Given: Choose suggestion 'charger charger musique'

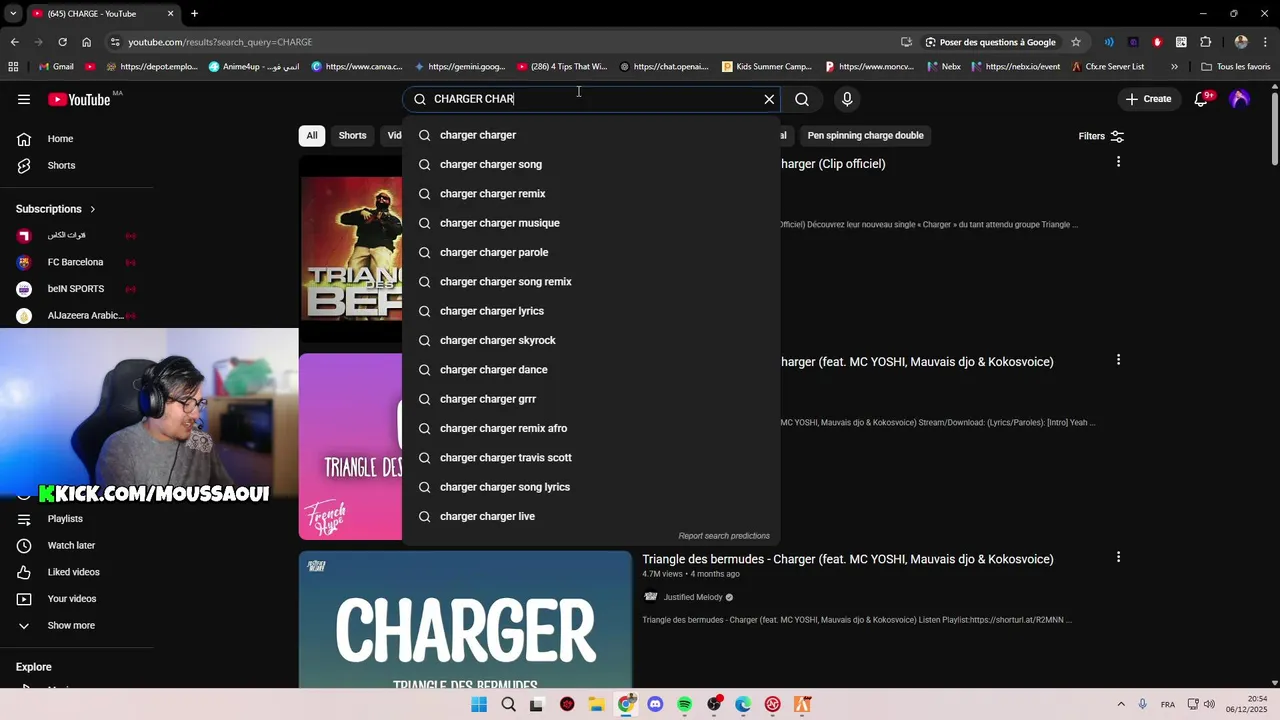Looking at the screenshot, I should [x=591, y=223].
